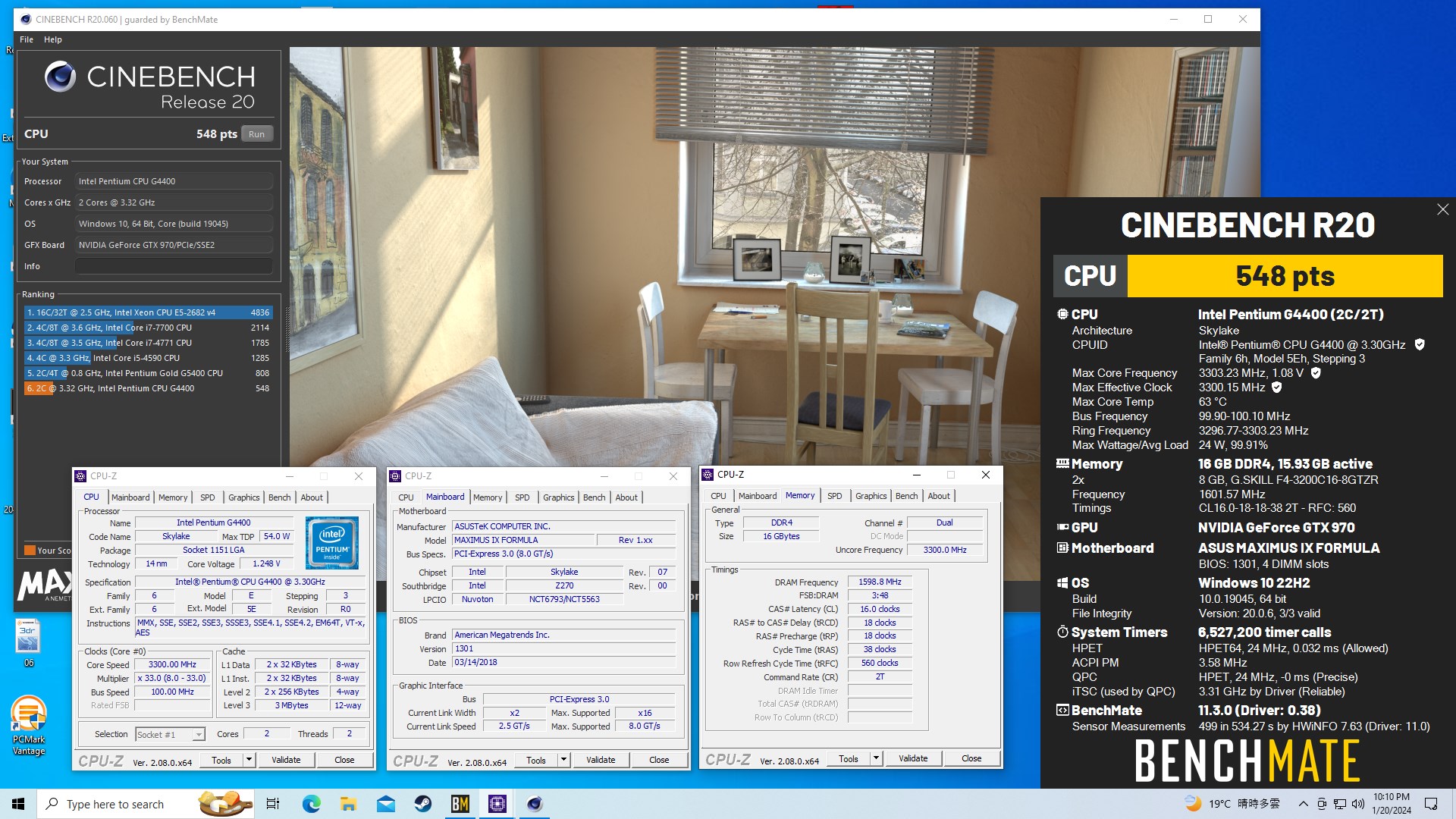Image resolution: width=1456 pixels, height=819 pixels.
Task: Select ranking row Intel Pentium Gold G5400 CPU
Action: 148,373
